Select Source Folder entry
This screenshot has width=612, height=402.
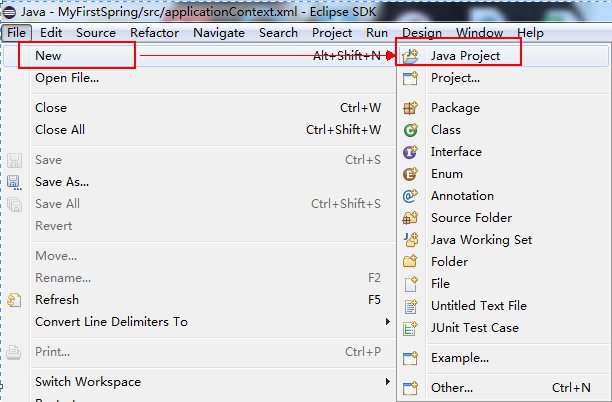pyautogui.click(x=503, y=218)
